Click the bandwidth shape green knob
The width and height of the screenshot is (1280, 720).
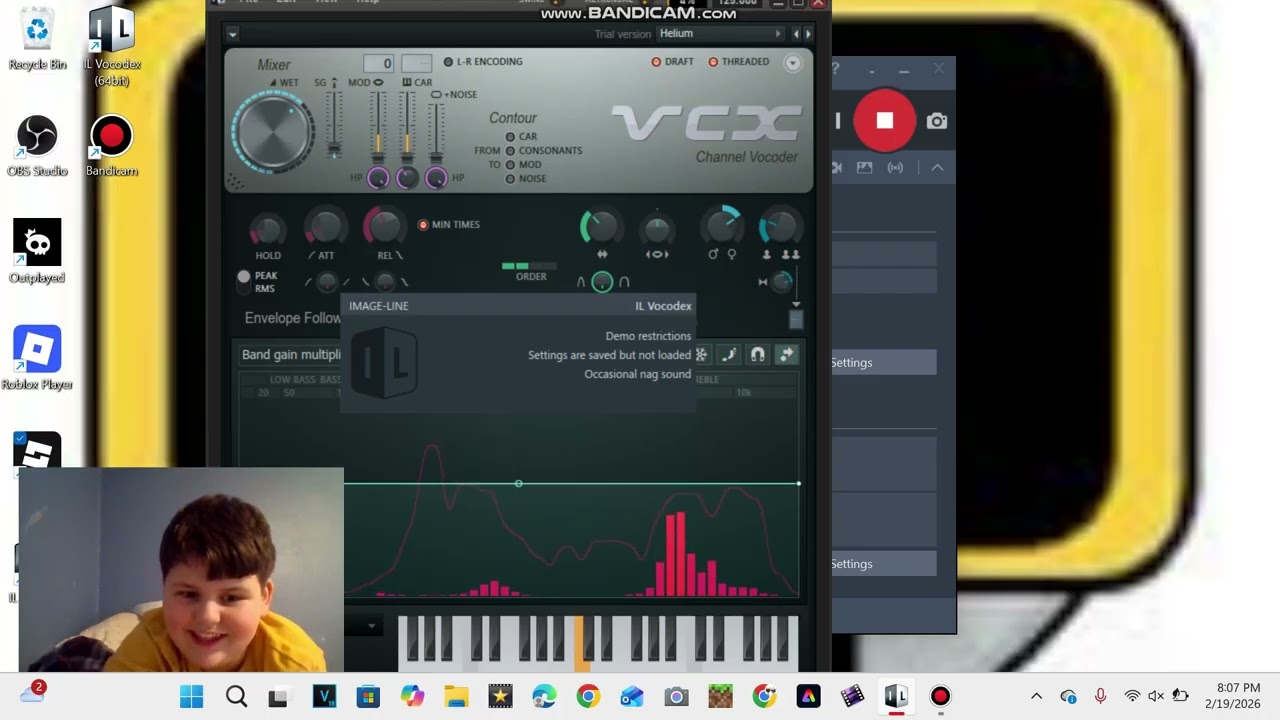(602, 282)
